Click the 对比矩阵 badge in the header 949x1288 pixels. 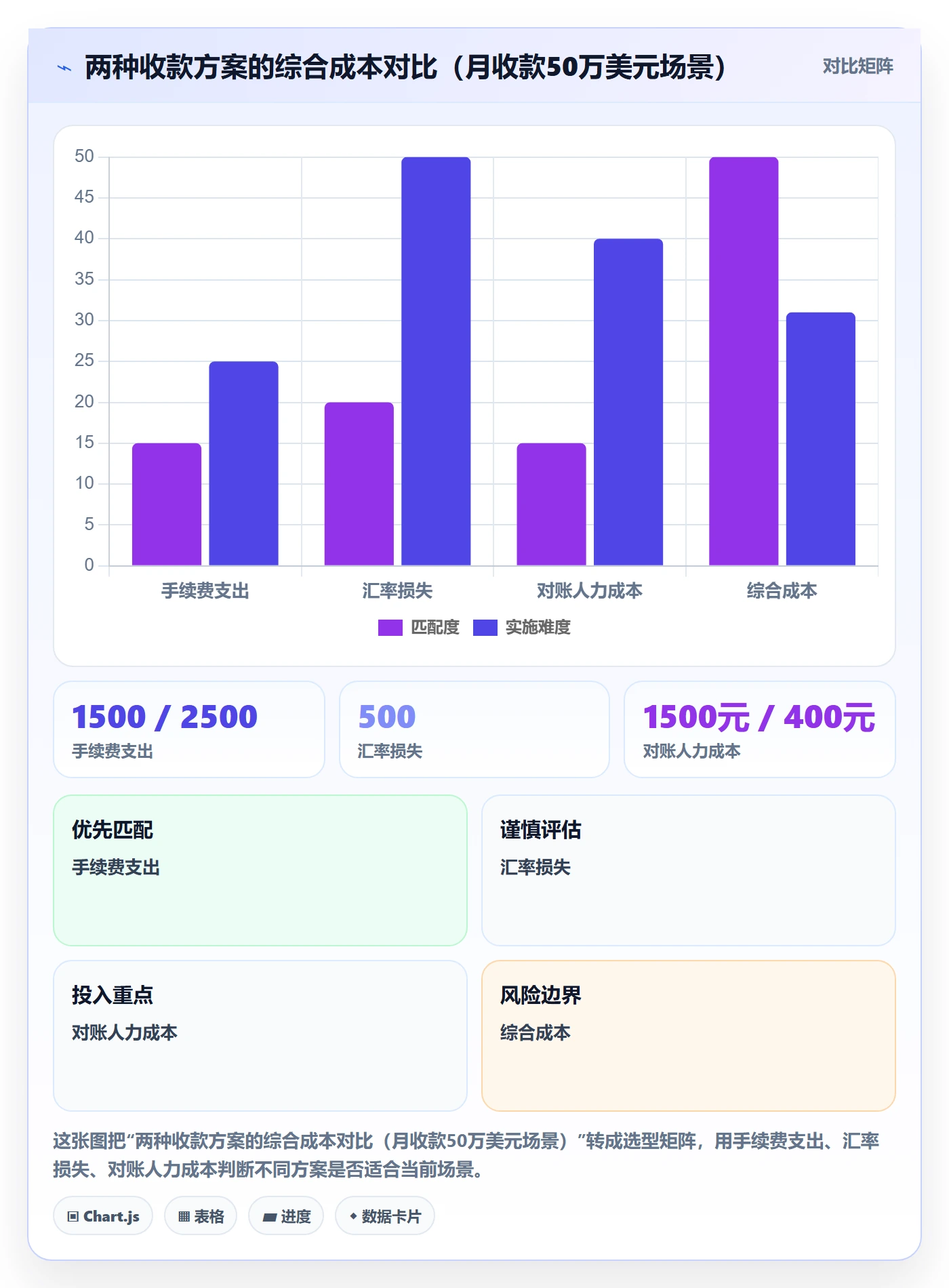(857, 66)
